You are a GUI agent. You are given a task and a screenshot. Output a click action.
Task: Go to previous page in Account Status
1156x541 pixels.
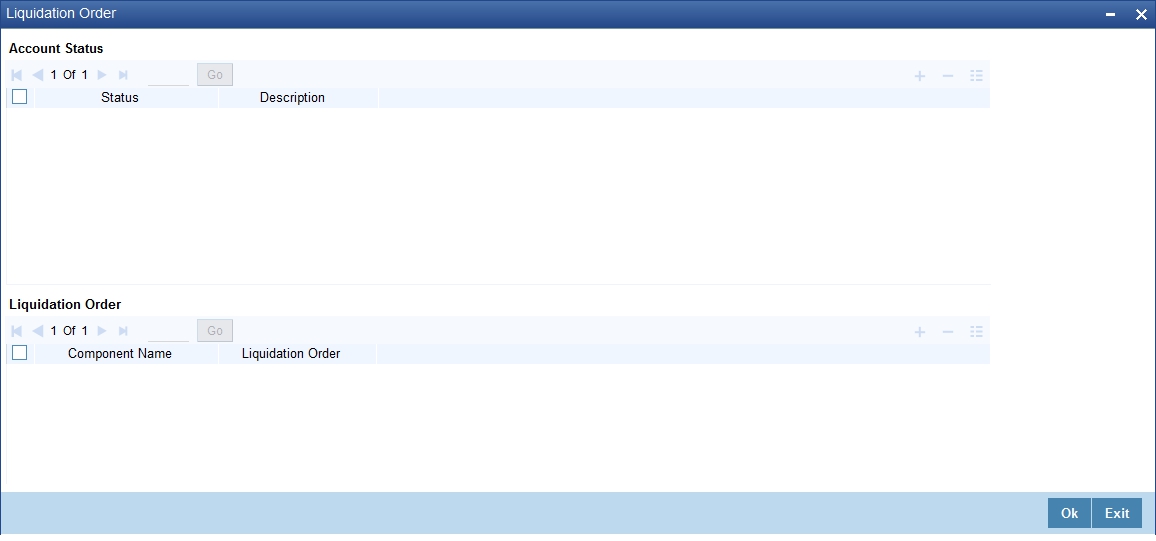38,75
